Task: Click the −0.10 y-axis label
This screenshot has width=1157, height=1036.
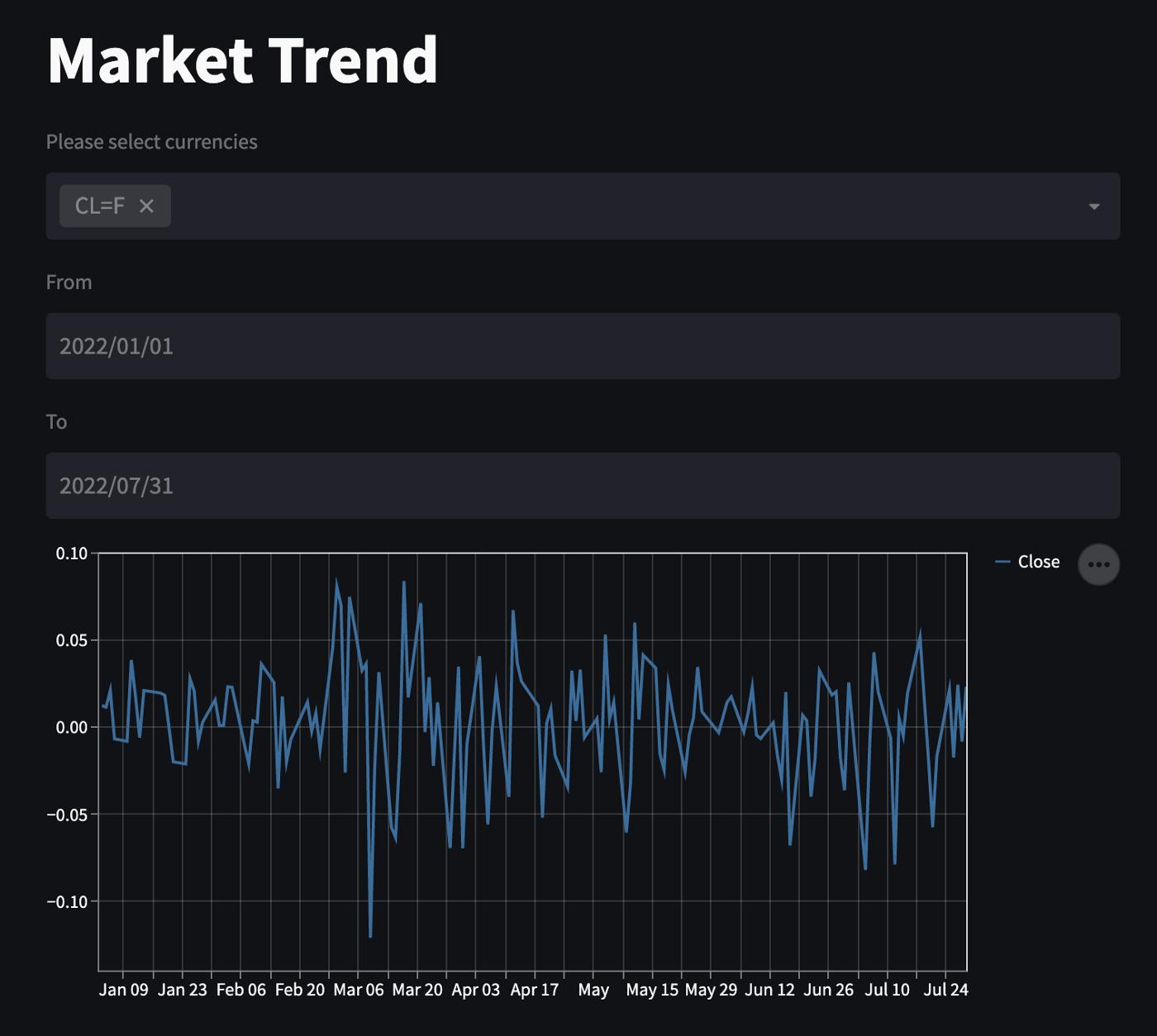Action: coord(67,902)
